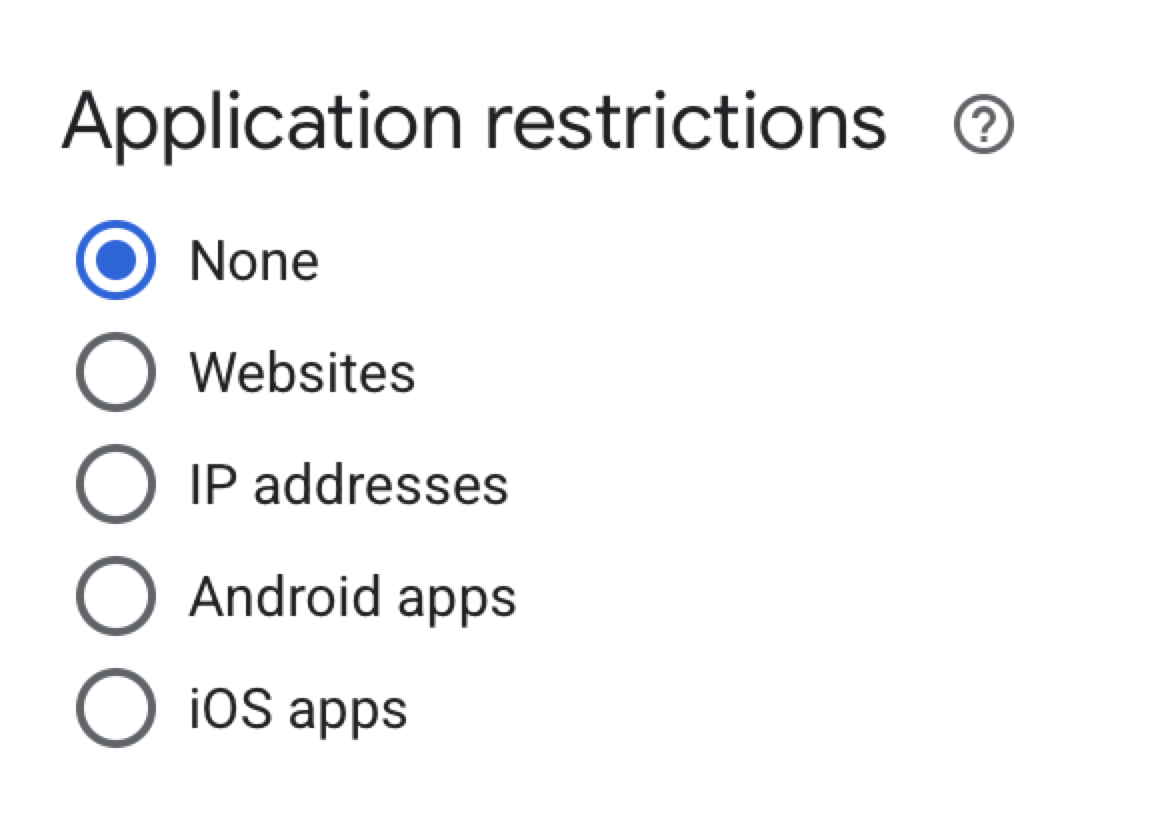The image size is (1156, 824).
Task: Open help for Application restrictions
Action: click(x=984, y=126)
